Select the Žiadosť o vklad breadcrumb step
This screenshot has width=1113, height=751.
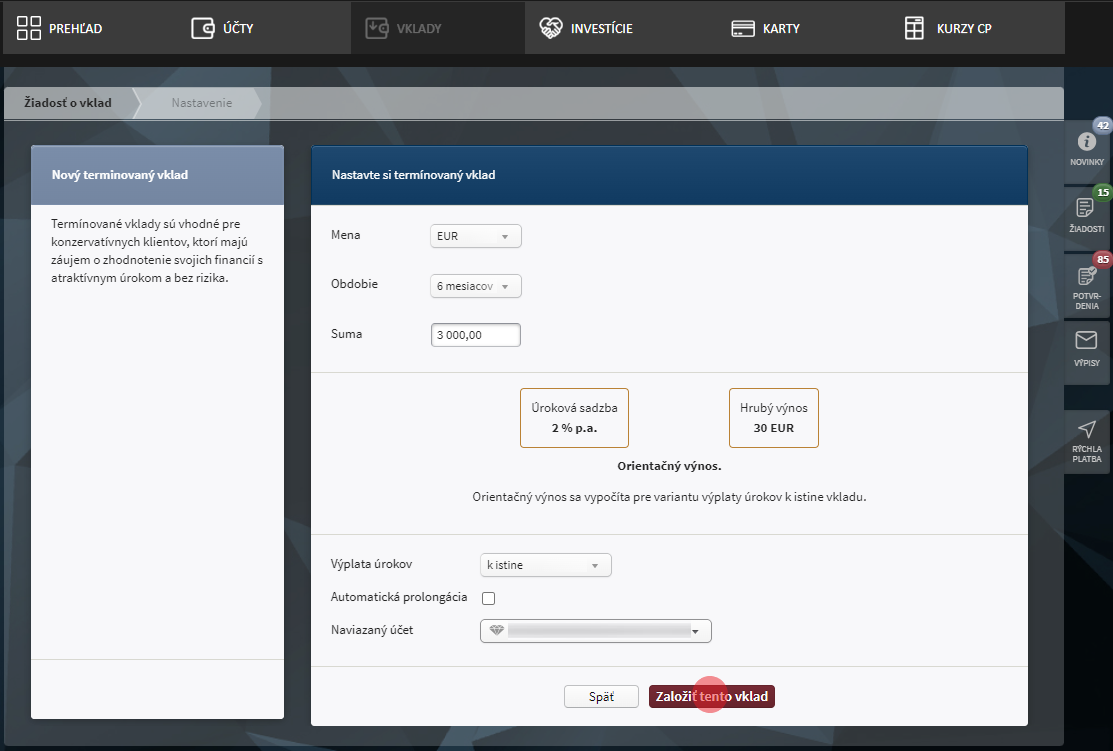click(68, 103)
